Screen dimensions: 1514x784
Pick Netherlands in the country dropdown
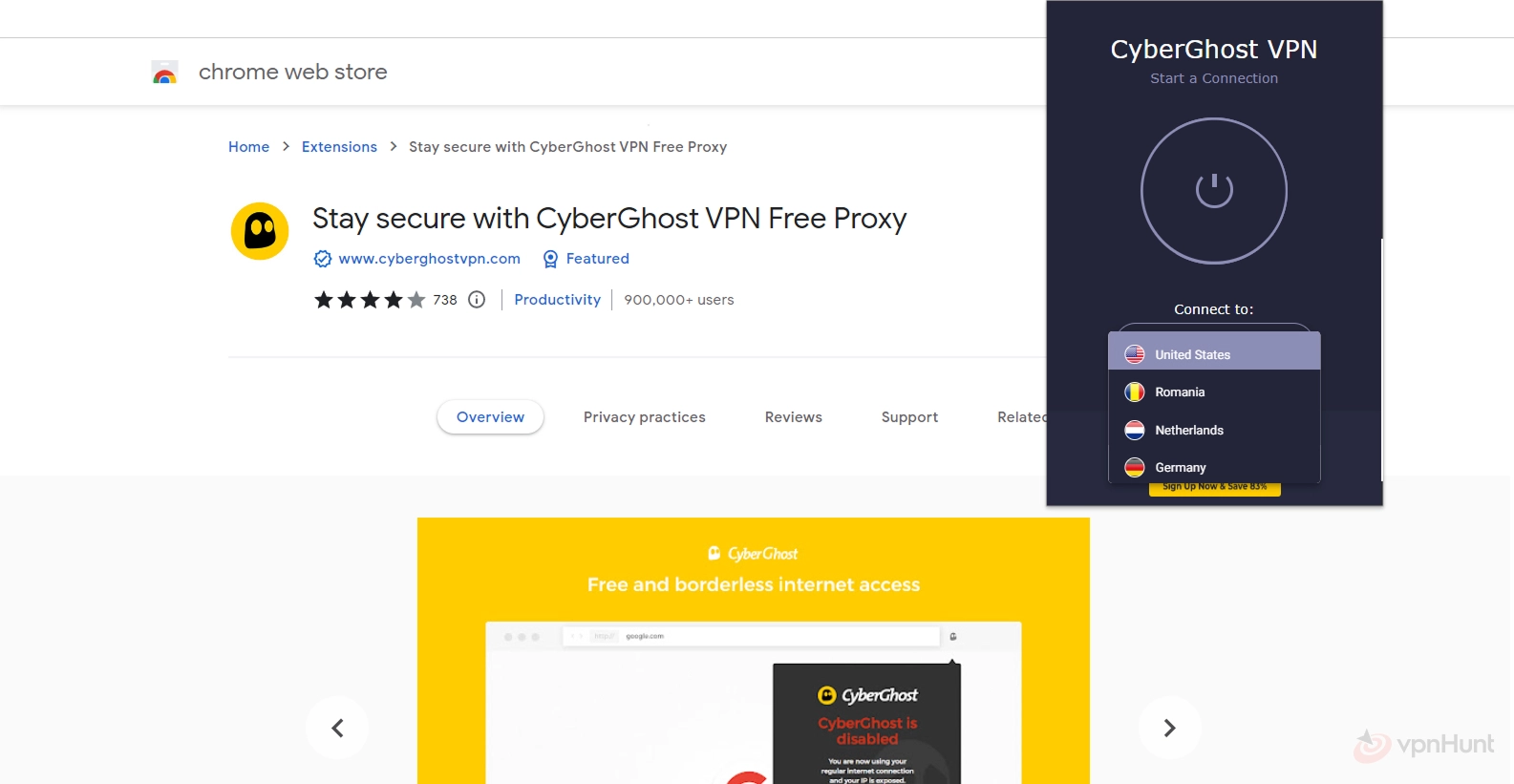(x=1214, y=430)
